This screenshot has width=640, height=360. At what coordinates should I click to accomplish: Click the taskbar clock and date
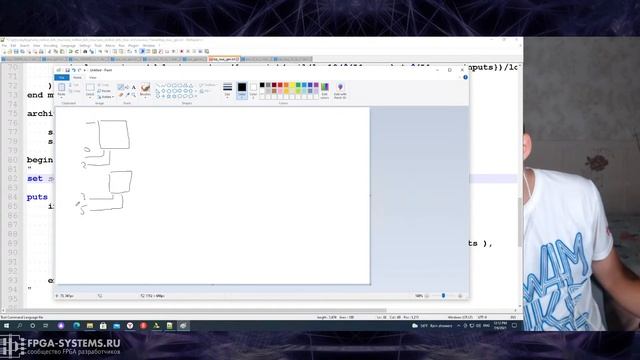click(x=500, y=326)
